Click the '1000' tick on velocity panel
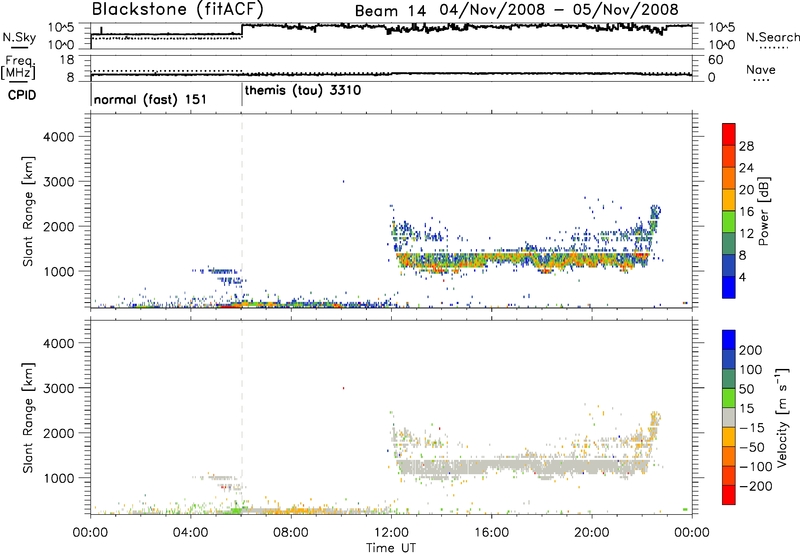The height and width of the screenshot is (554, 800). pos(59,478)
